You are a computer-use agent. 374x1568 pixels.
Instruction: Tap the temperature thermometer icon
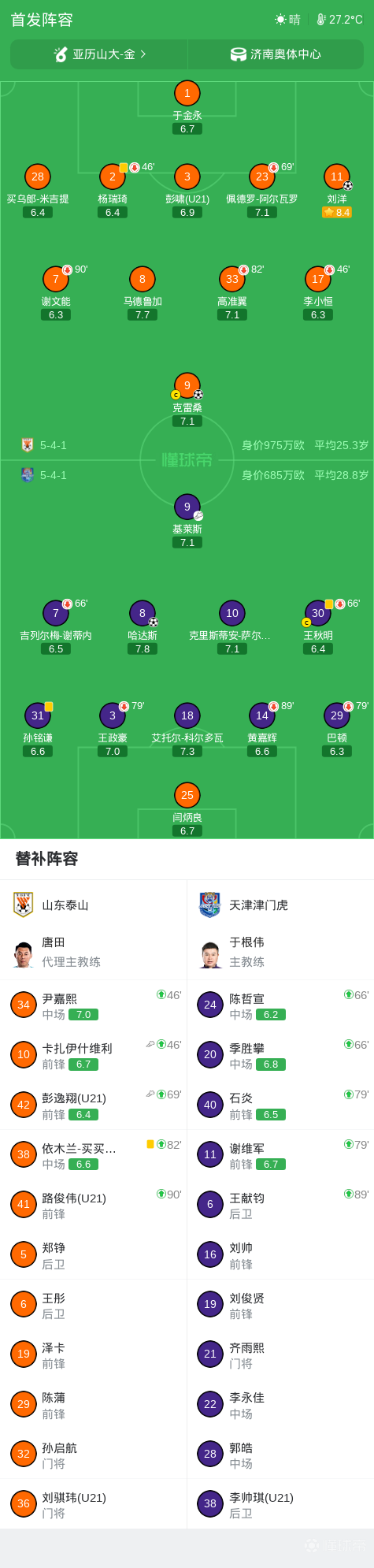321,19
